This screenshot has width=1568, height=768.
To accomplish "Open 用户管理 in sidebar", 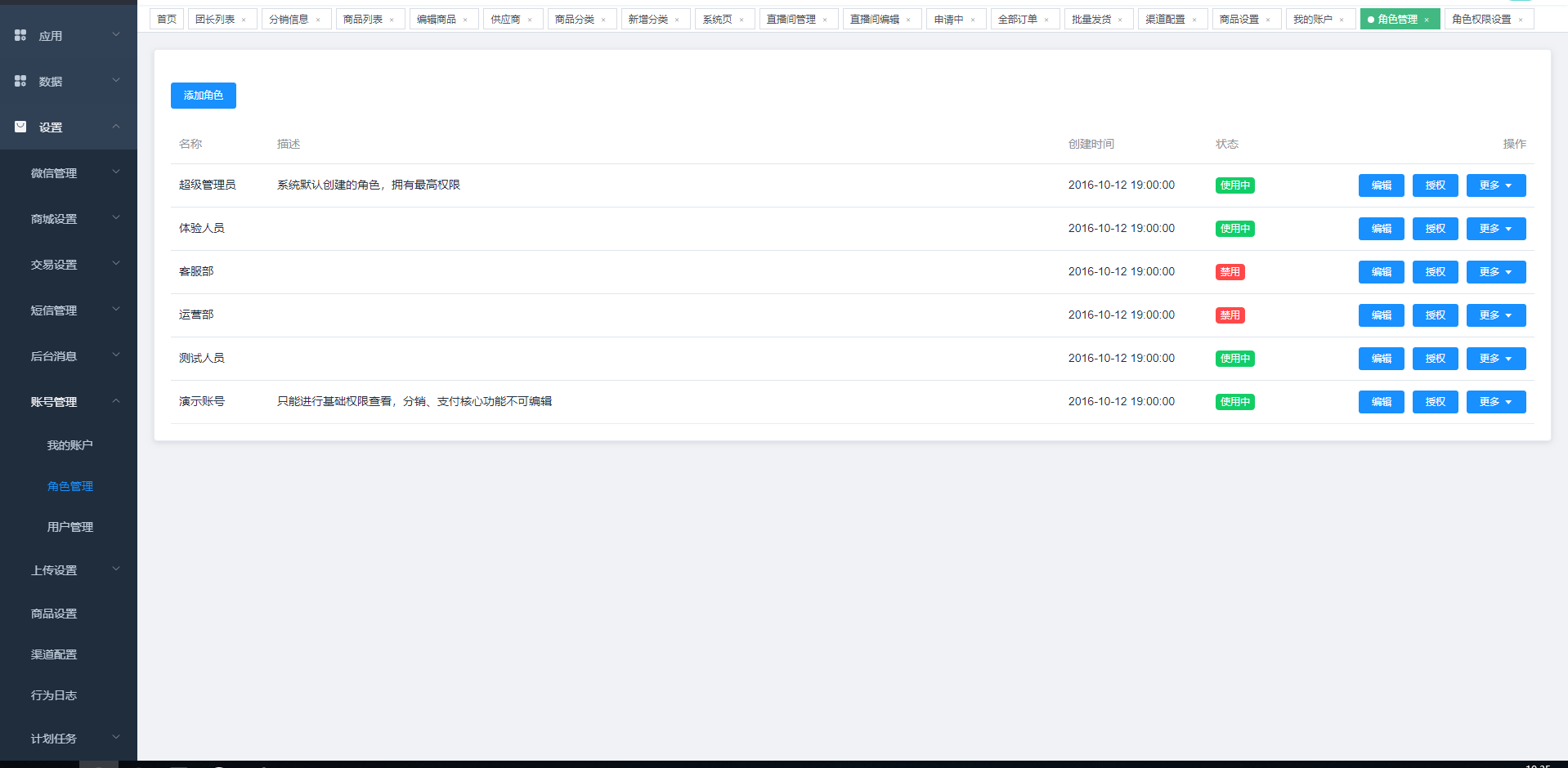I will click(x=70, y=527).
